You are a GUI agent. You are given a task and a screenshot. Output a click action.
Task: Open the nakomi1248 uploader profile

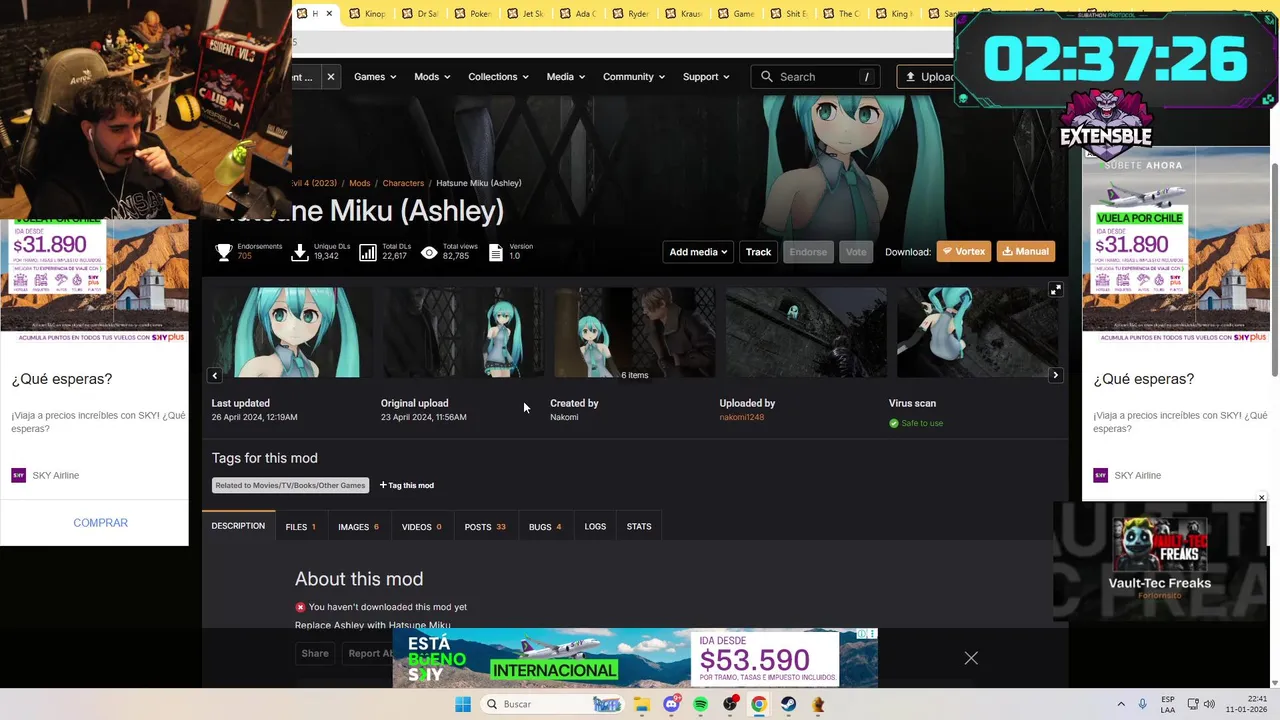coord(741,417)
